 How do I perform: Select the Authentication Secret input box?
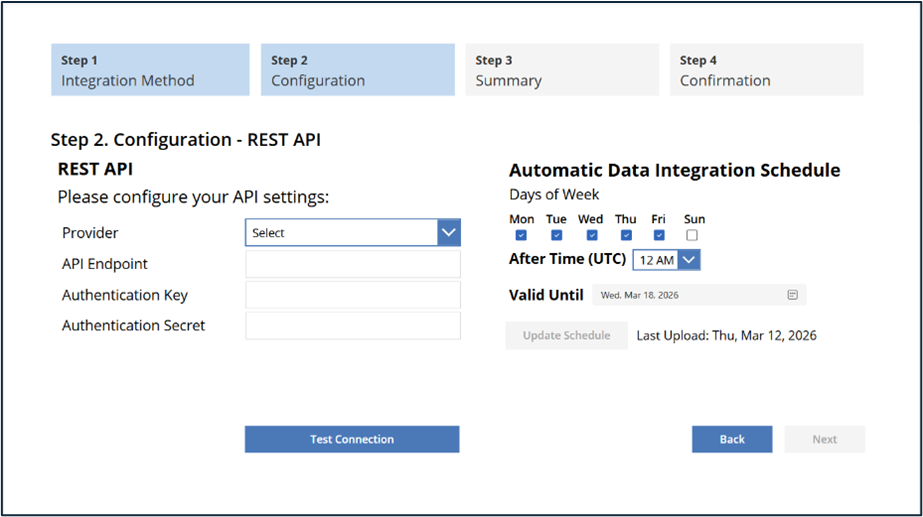(352, 326)
